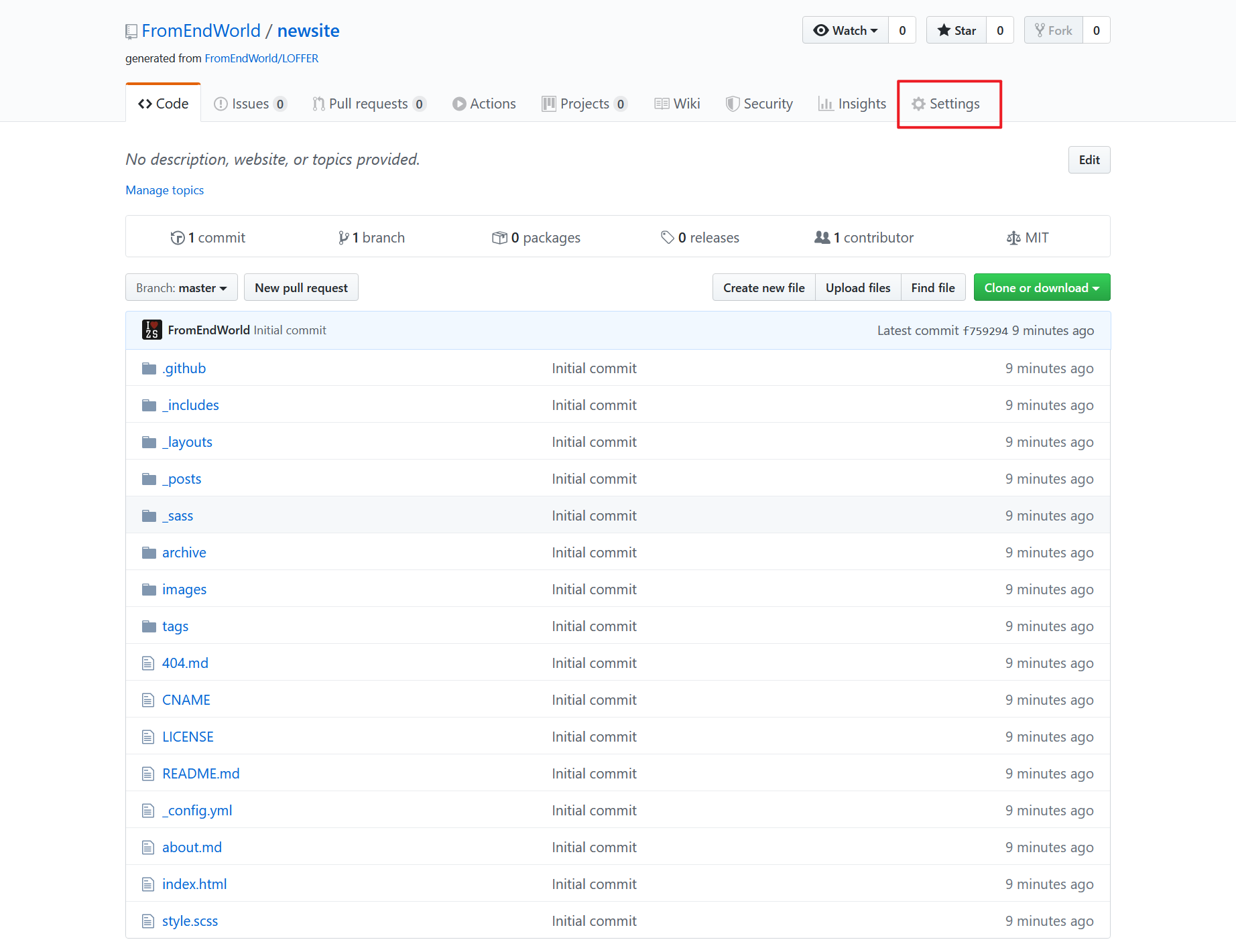This screenshot has height=952, width=1236.
Task: Click the file icon next to _config.yml
Action: click(x=148, y=811)
